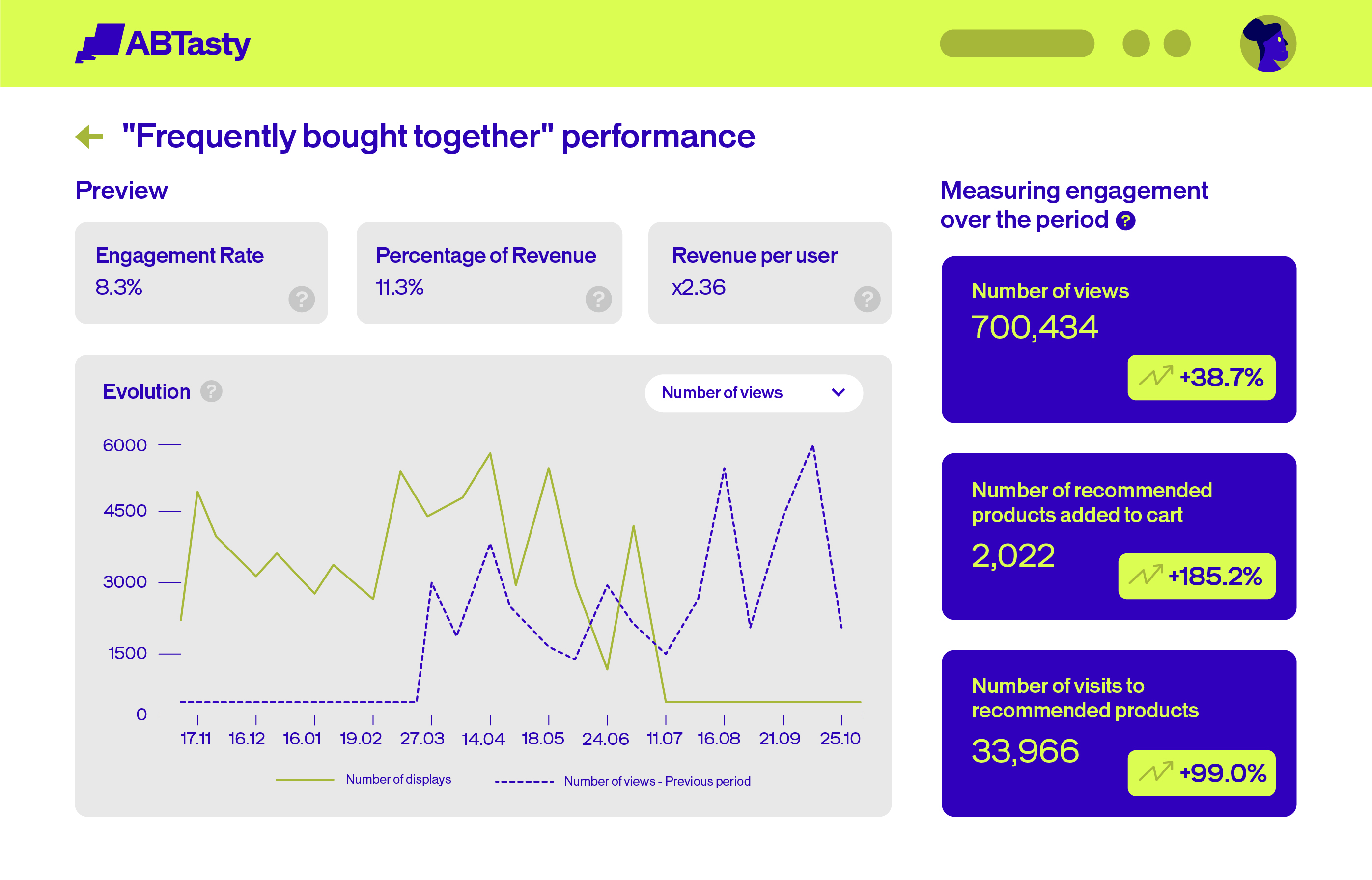Click the Revenue per user help icon
This screenshot has width=1372, height=880.
pos(867,299)
